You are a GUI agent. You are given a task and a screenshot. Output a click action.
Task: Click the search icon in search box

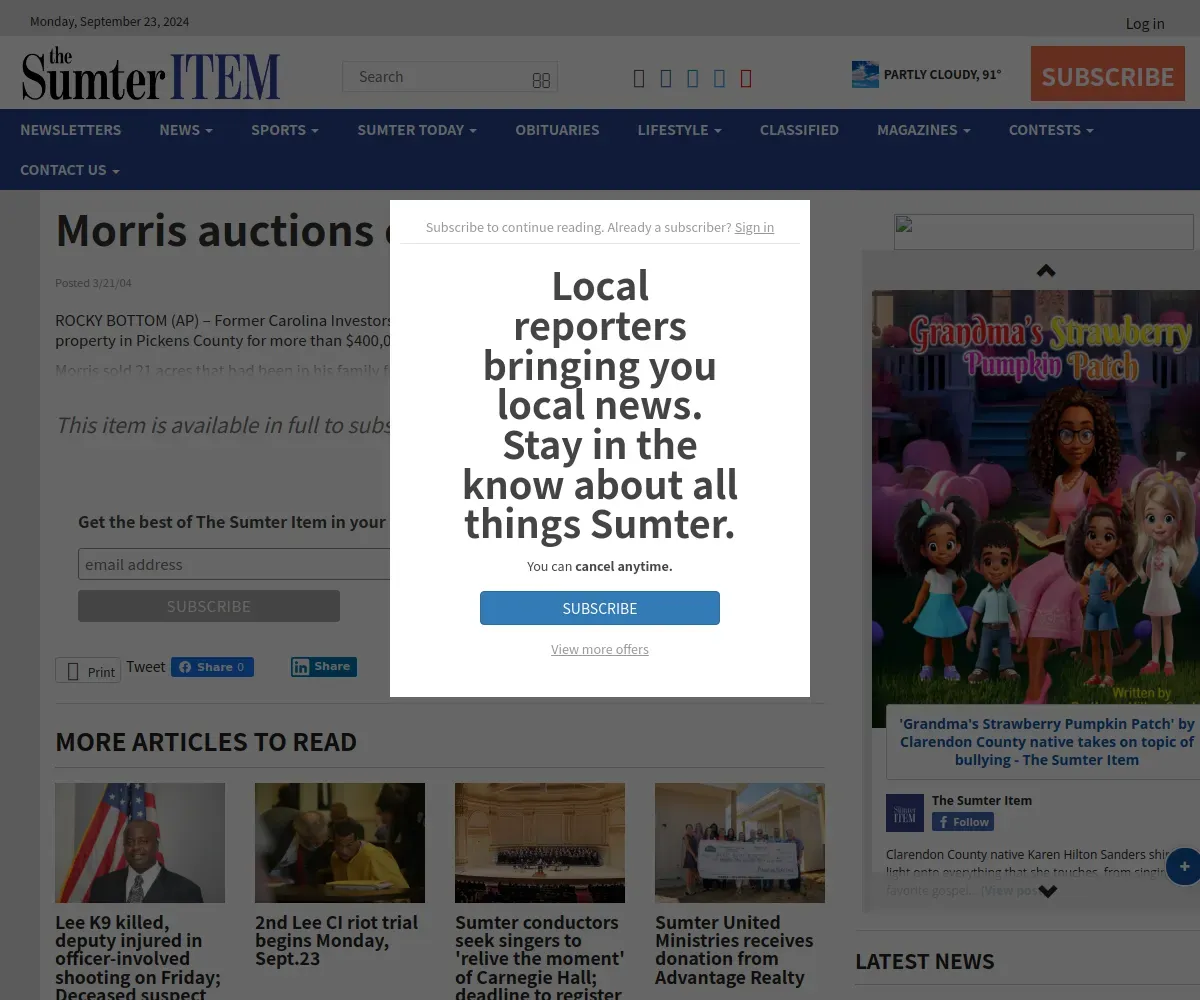pos(541,80)
